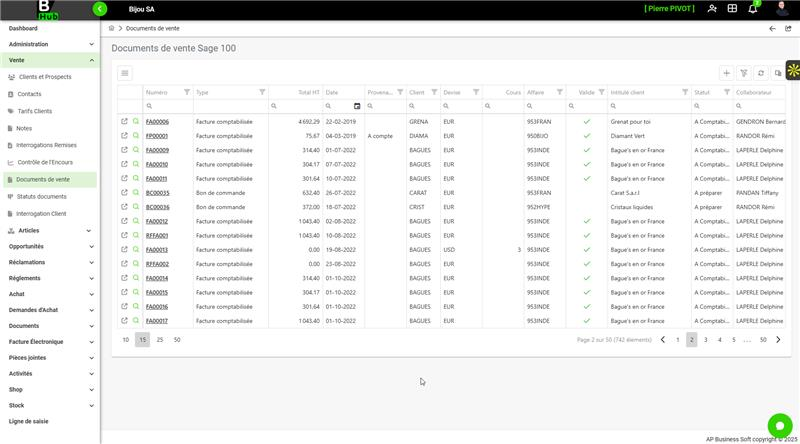Open the grid apps icon in top bar

[x=732, y=9]
